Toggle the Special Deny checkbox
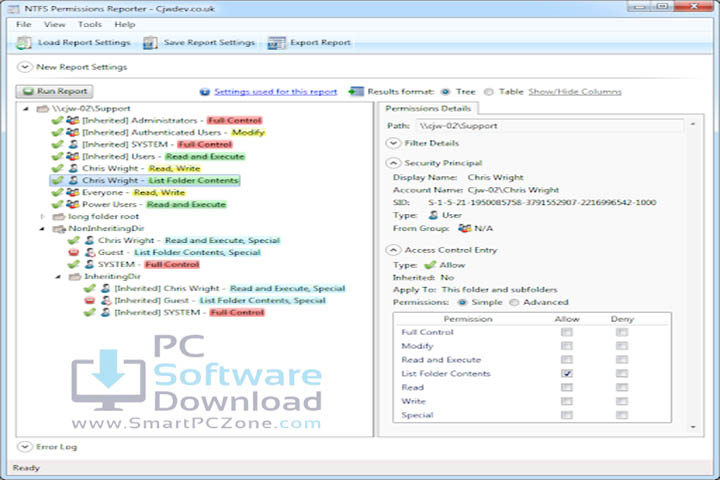 click(x=622, y=415)
